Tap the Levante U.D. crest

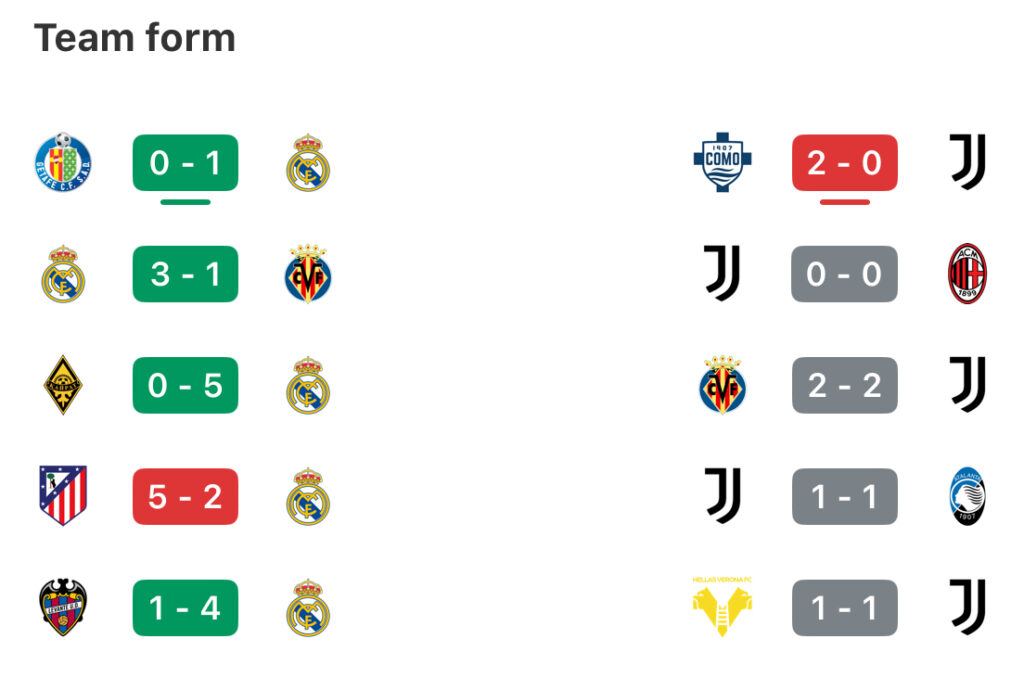(63, 607)
